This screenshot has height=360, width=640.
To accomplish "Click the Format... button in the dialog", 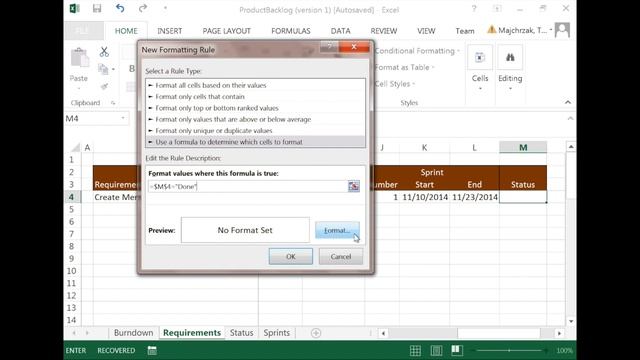I will (337, 230).
